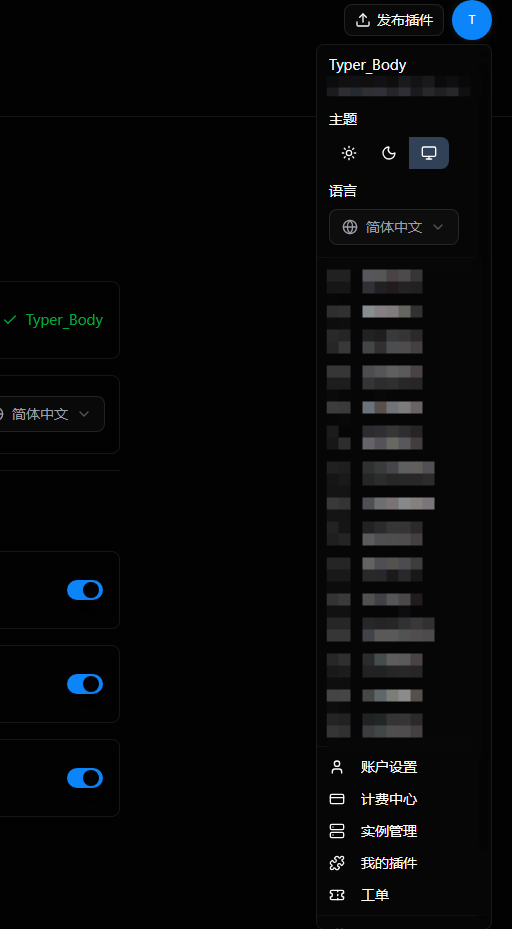Click the Typer_Body username in the user menu
This screenshot has height=929, width=512.
pyautogui.click(x=367, y=65)
